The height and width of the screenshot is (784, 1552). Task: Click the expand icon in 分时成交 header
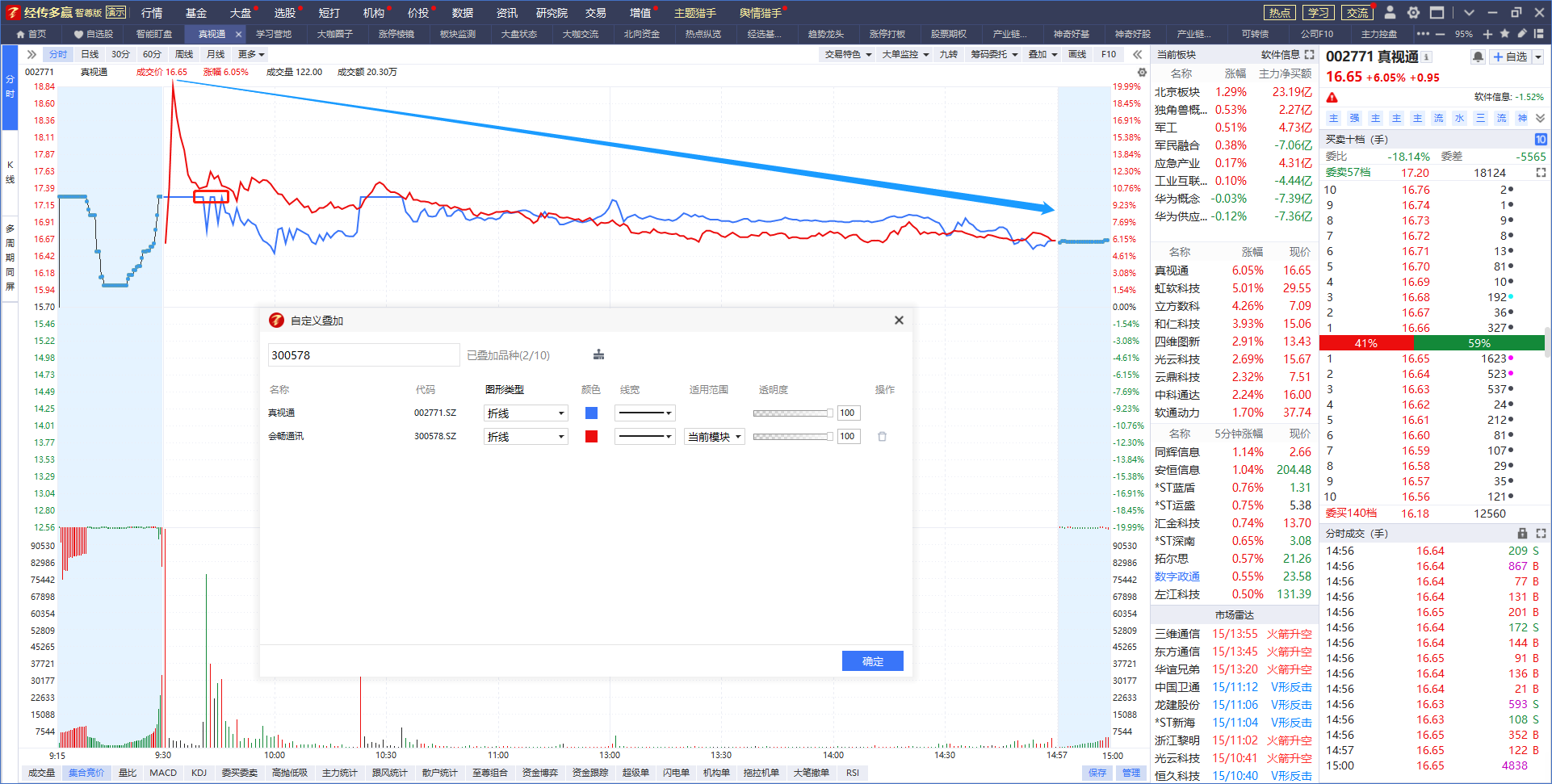[x=1541, y=533]
